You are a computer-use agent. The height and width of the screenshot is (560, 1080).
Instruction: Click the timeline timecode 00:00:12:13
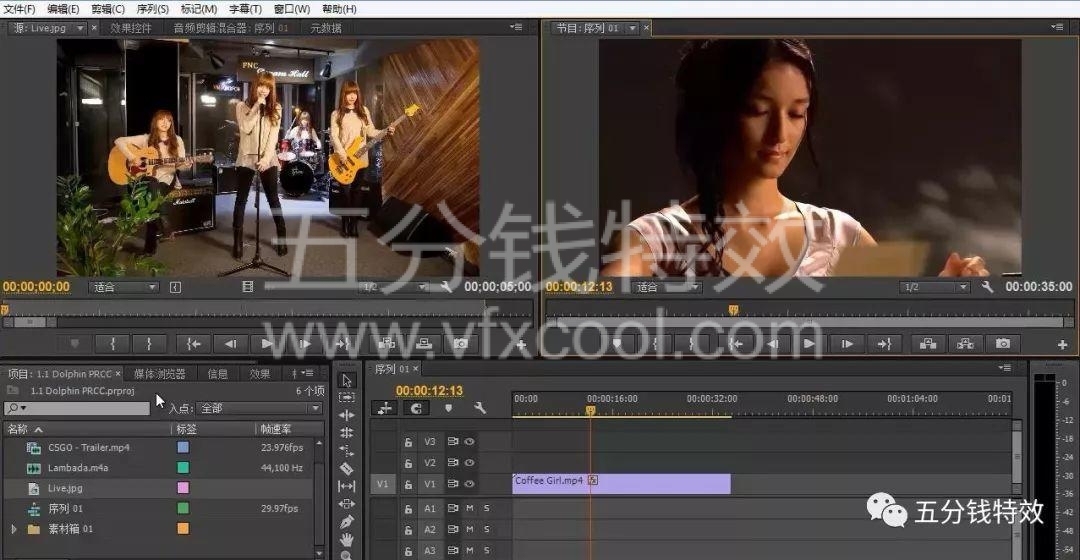point(429,391)
